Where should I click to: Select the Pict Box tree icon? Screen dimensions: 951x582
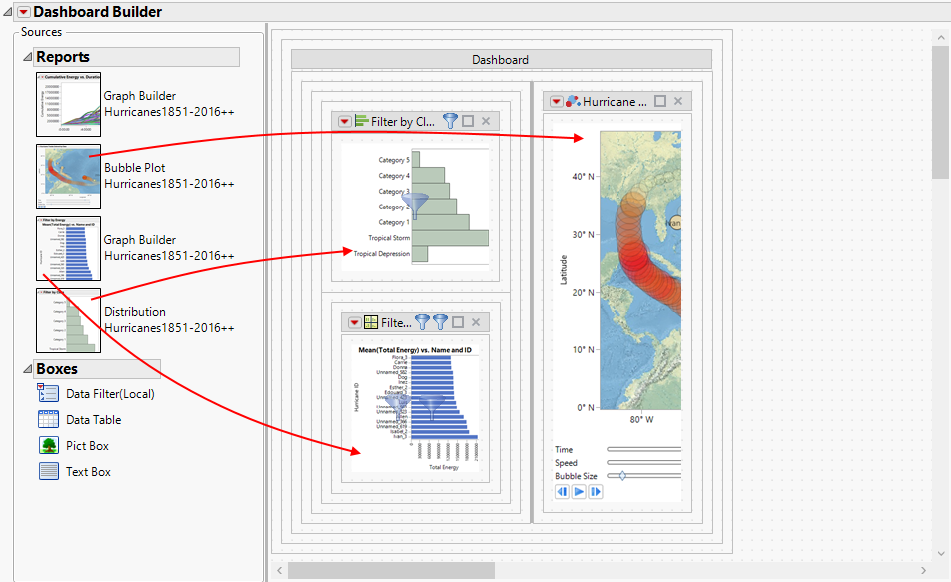click(x=49, y=446)
